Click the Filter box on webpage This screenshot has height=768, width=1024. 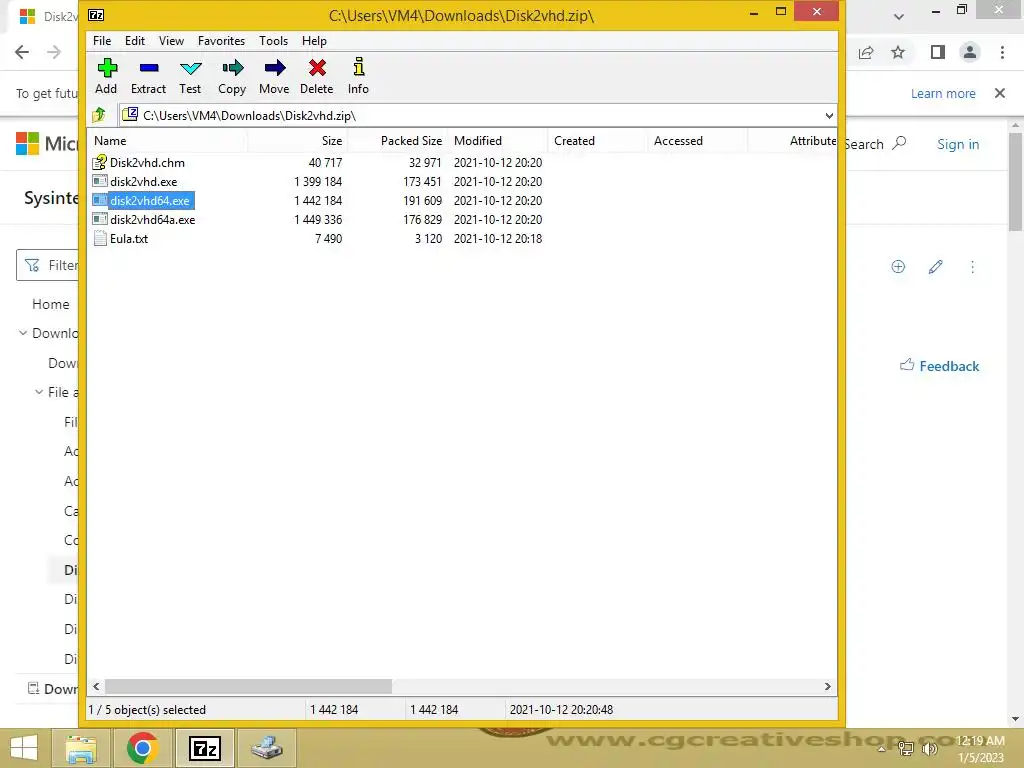(x=47, y=265)
